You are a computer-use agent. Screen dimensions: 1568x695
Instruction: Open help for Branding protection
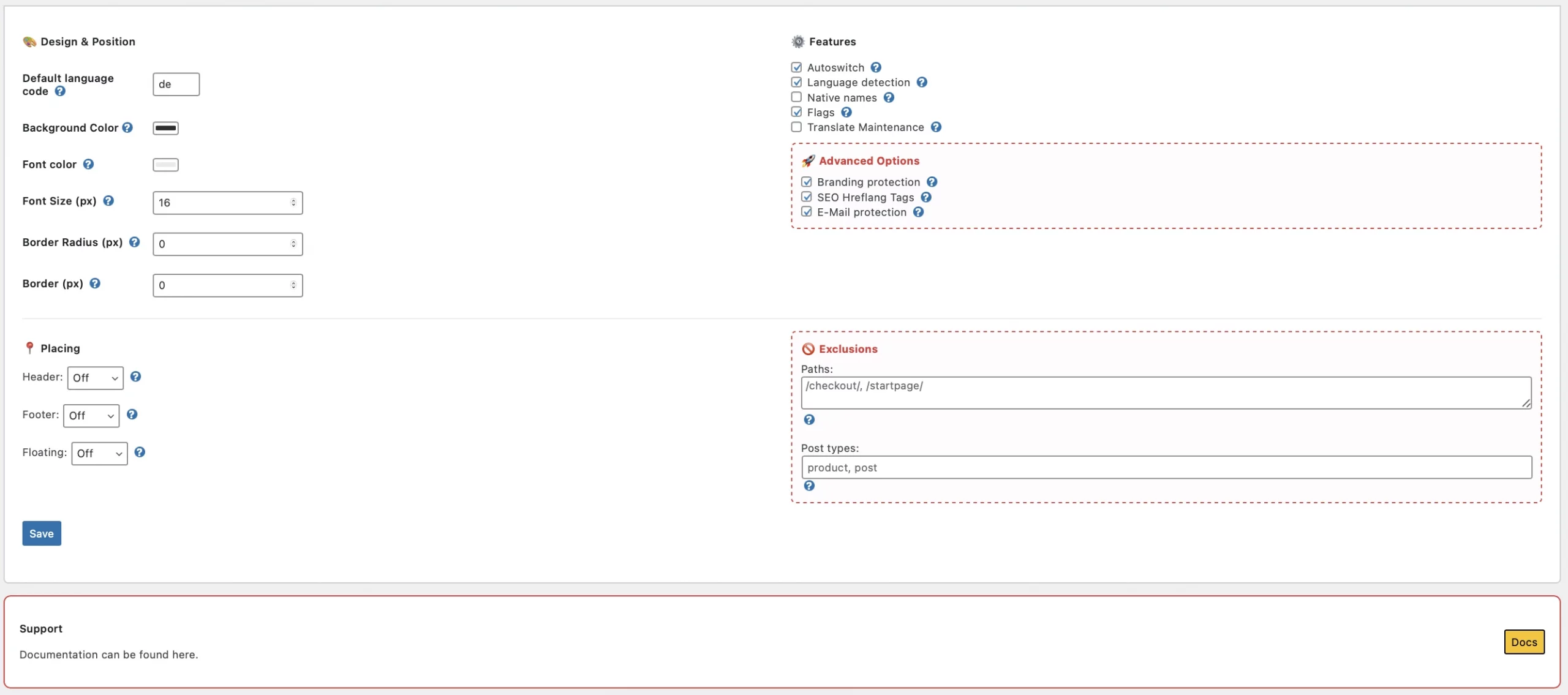tap(932, 182)
